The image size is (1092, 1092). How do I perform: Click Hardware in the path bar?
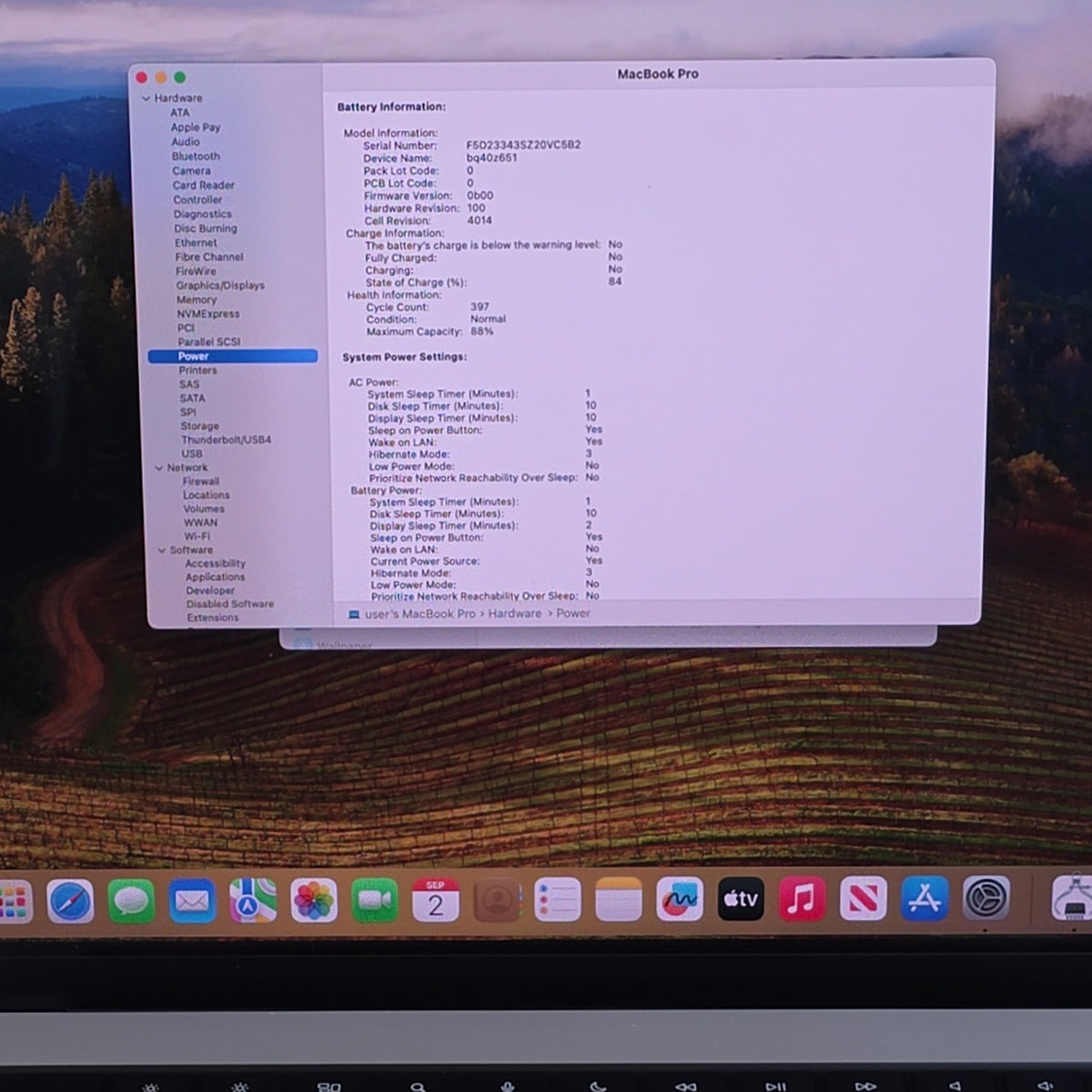tap(514, 613)
